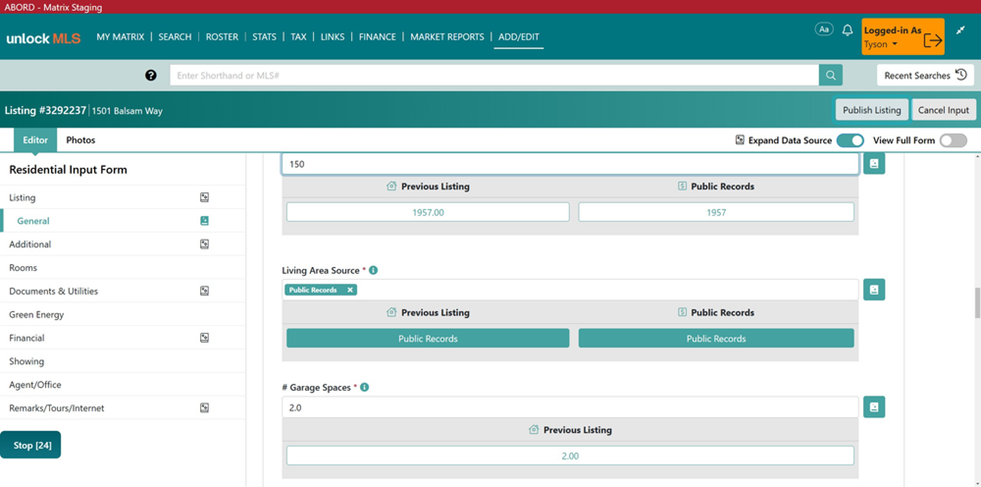The image size is (981, 487).
Task: Open Recent Searches list
Action: (925, 75)
